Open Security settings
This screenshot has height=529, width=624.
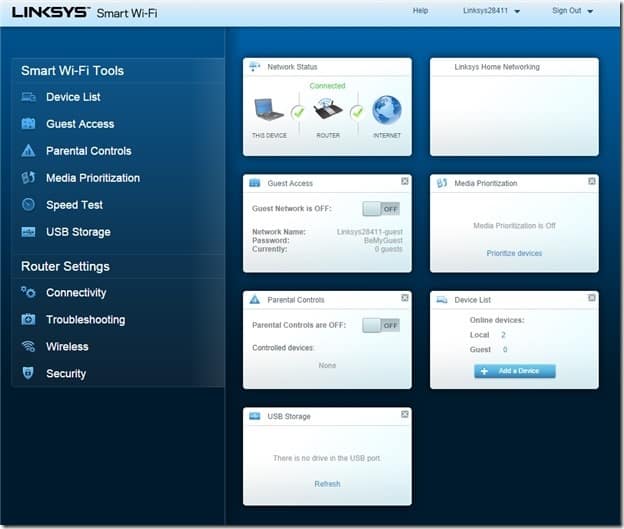click(66, 374)
